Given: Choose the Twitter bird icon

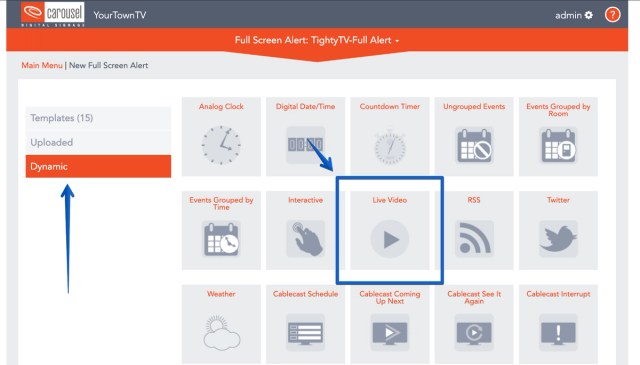Looking at the screenshot, I should (x=558, y=239).
